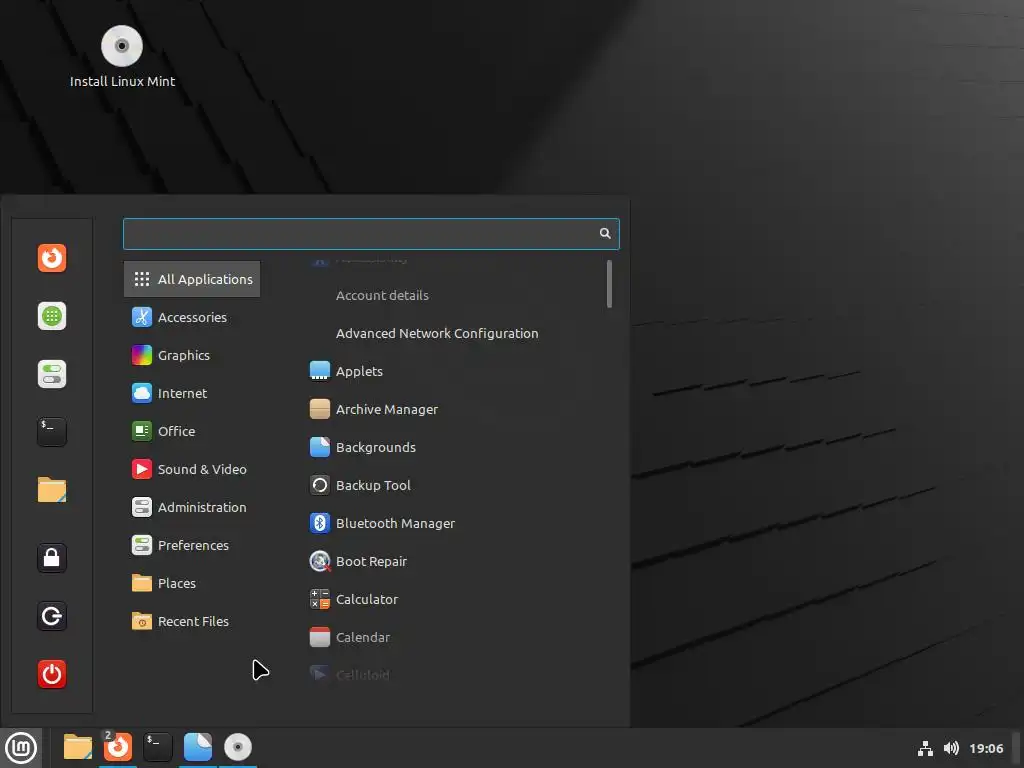This screenshot has width=1024, height=768.
Task: Click the Backup Tool app icon
Action: 319,485
